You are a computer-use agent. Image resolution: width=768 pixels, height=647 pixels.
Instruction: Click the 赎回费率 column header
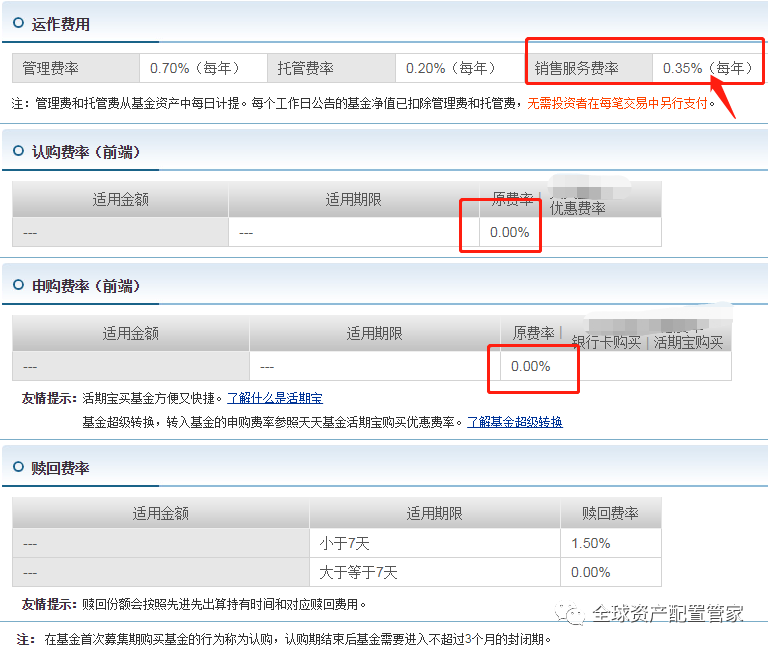[610, 513]
